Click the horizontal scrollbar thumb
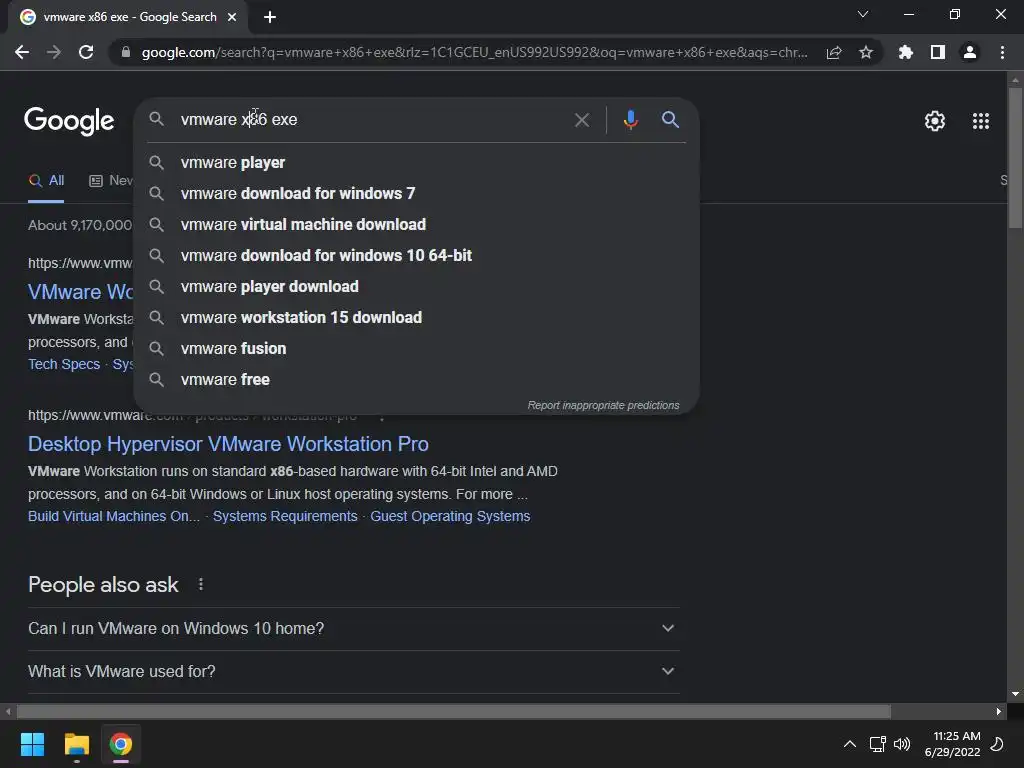 pyautogui.click(x=454, y=711)
